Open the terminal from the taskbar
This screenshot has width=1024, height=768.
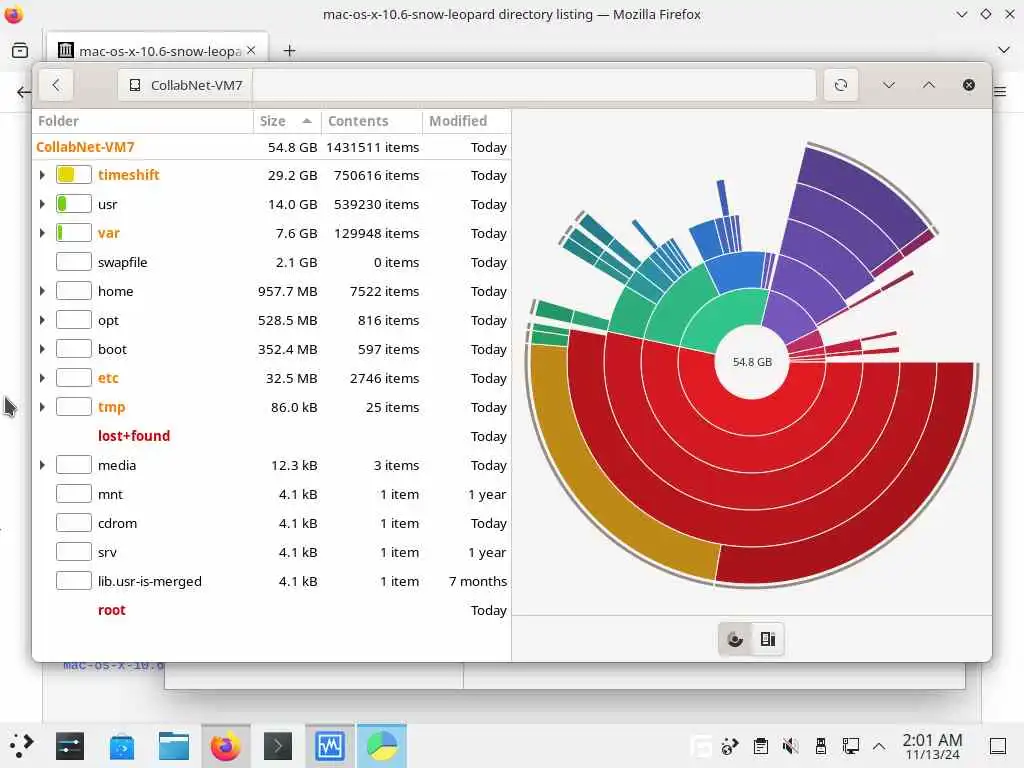pyautogui.click(x=278, y=746)
